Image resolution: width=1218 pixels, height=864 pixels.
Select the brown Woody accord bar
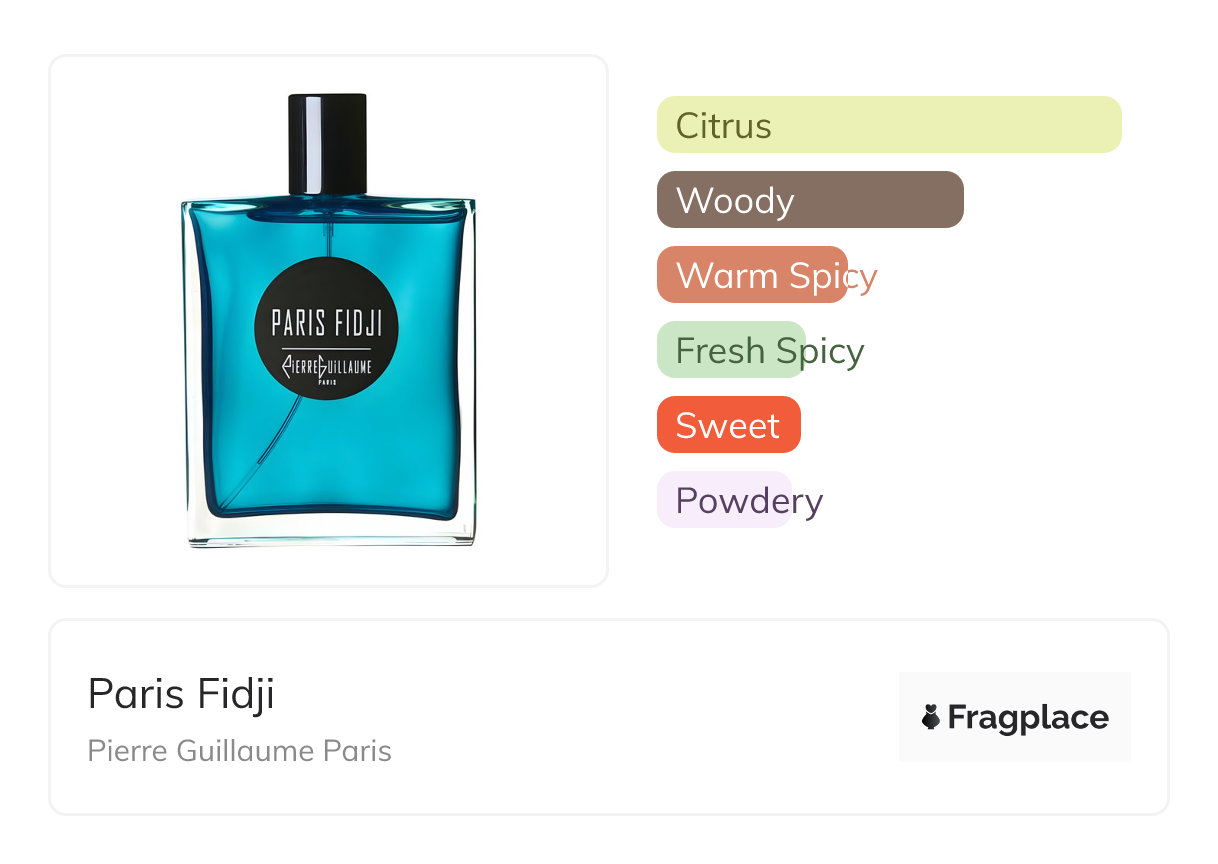[810, 200]
